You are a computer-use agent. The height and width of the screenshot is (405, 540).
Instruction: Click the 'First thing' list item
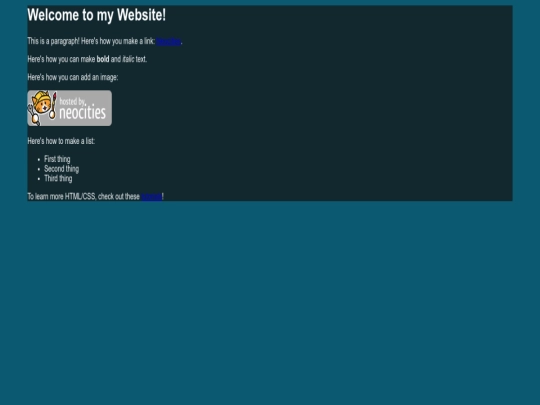57,159
